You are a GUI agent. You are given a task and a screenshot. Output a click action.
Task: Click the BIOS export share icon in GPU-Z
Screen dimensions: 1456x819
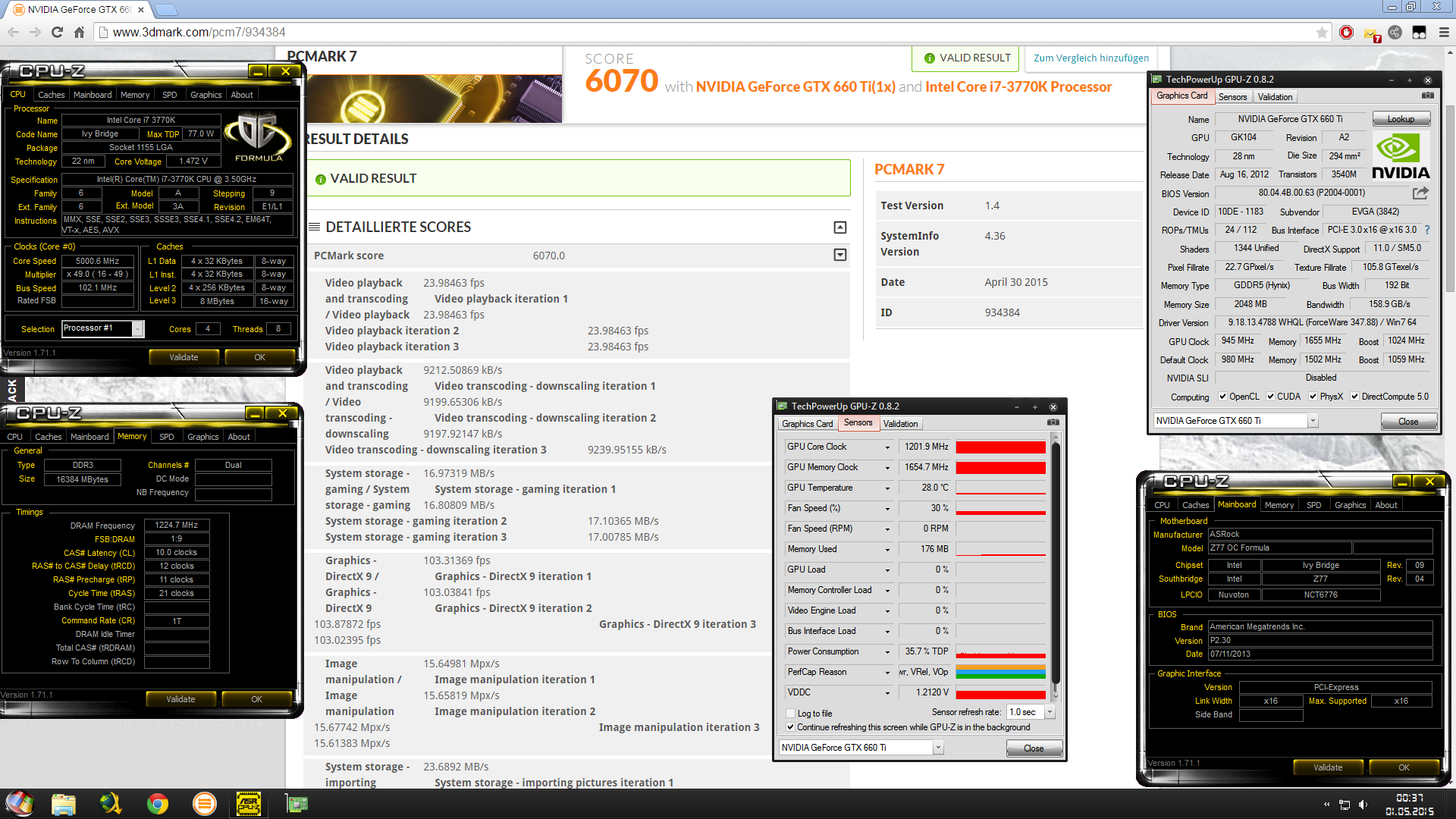click(x=1420, y=193)
